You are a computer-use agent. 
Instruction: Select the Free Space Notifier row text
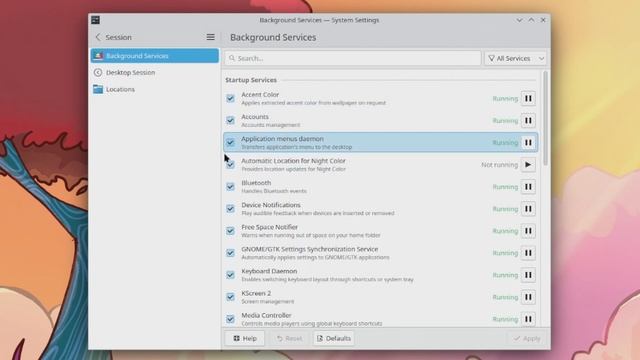point(311,231)
